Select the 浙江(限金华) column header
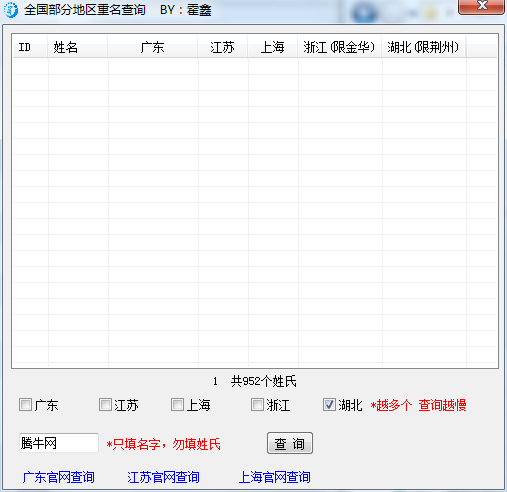The height and width of the screenshot is (492, 507). point(339,47)
